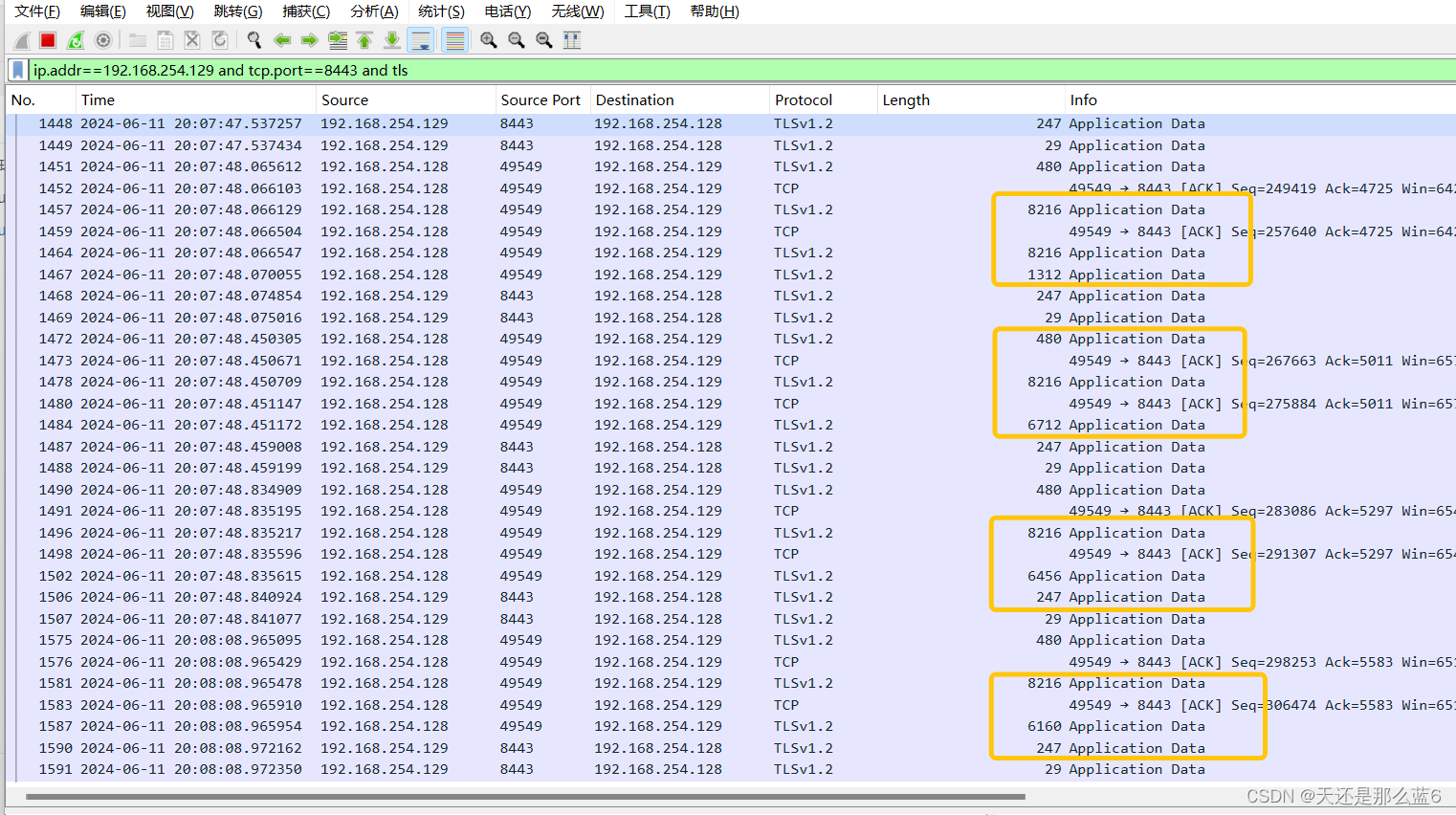The width and height of the screenshot is (1456, 815).
Task: Reset text zoom to normal size
Action: 544,40
